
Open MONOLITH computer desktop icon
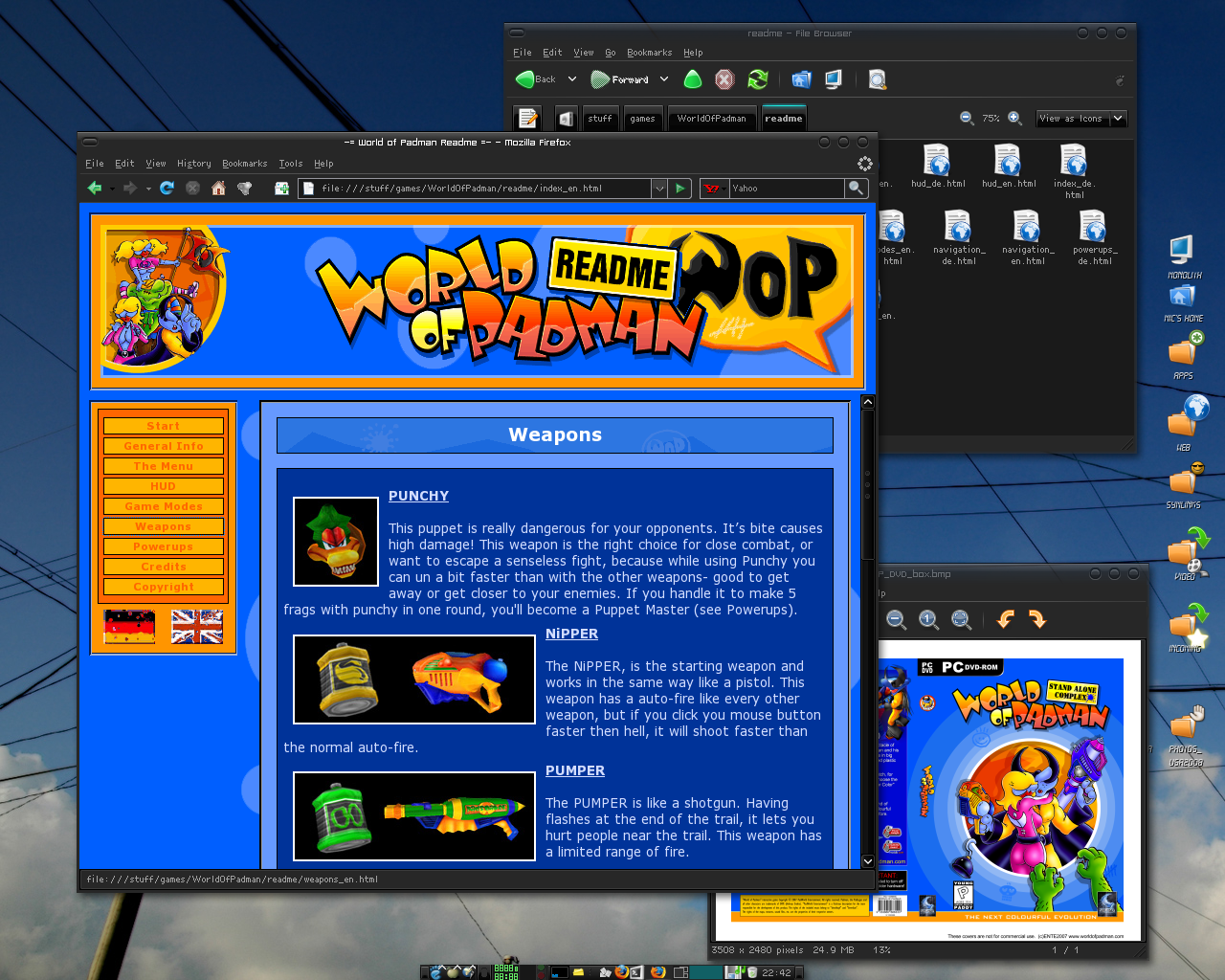tap(1183, 256)
